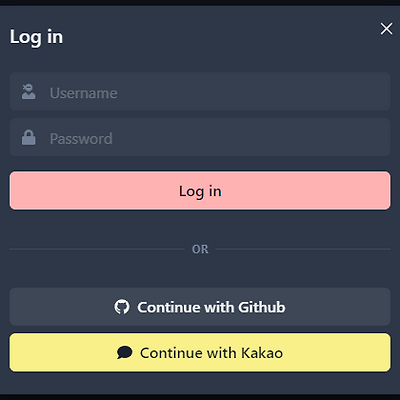The width and height of the screenshot is (400, 400).
Task: Click the divider line left of OR
Action: click(x=97, y=249)
